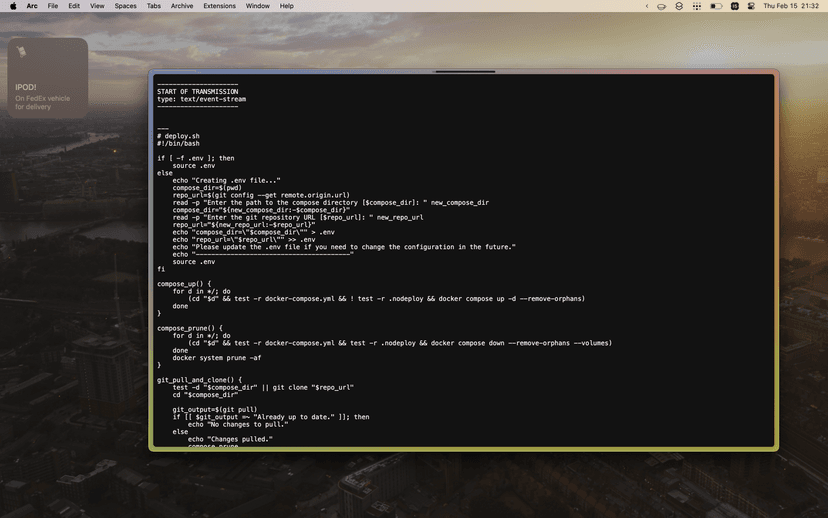Open the File menu
This screenshot has width=828, height=518.
coord(52,6)
